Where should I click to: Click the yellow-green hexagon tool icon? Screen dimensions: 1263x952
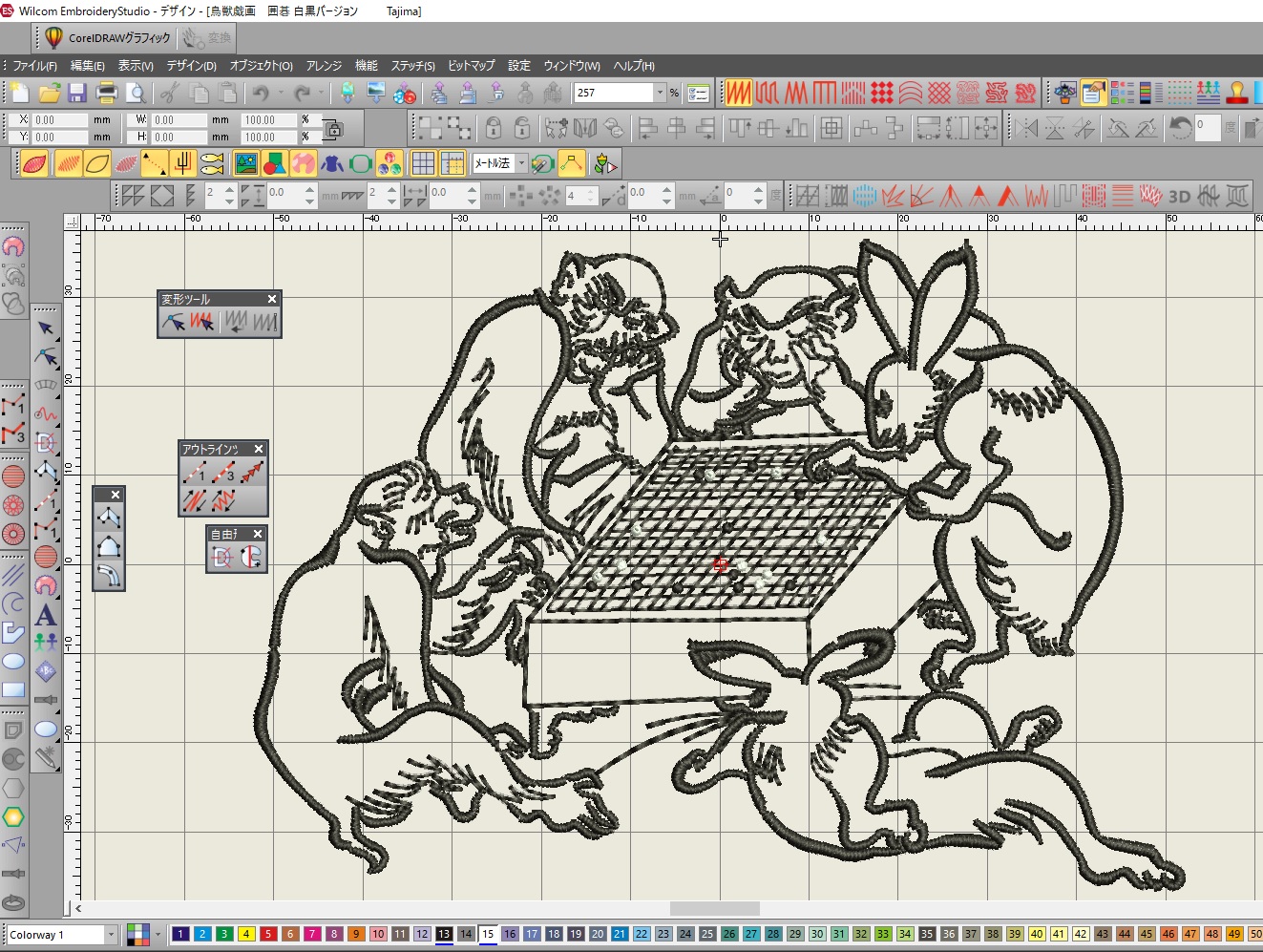13,817
